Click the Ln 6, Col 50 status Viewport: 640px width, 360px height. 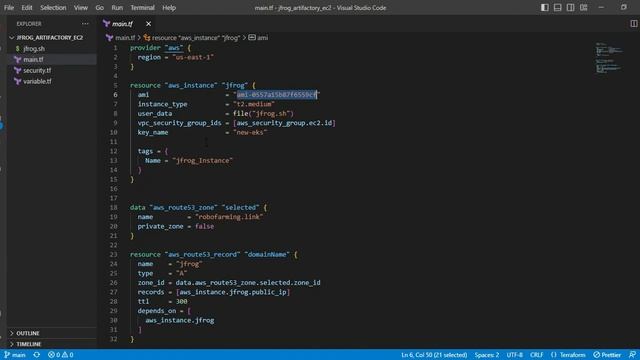(434, 355)
